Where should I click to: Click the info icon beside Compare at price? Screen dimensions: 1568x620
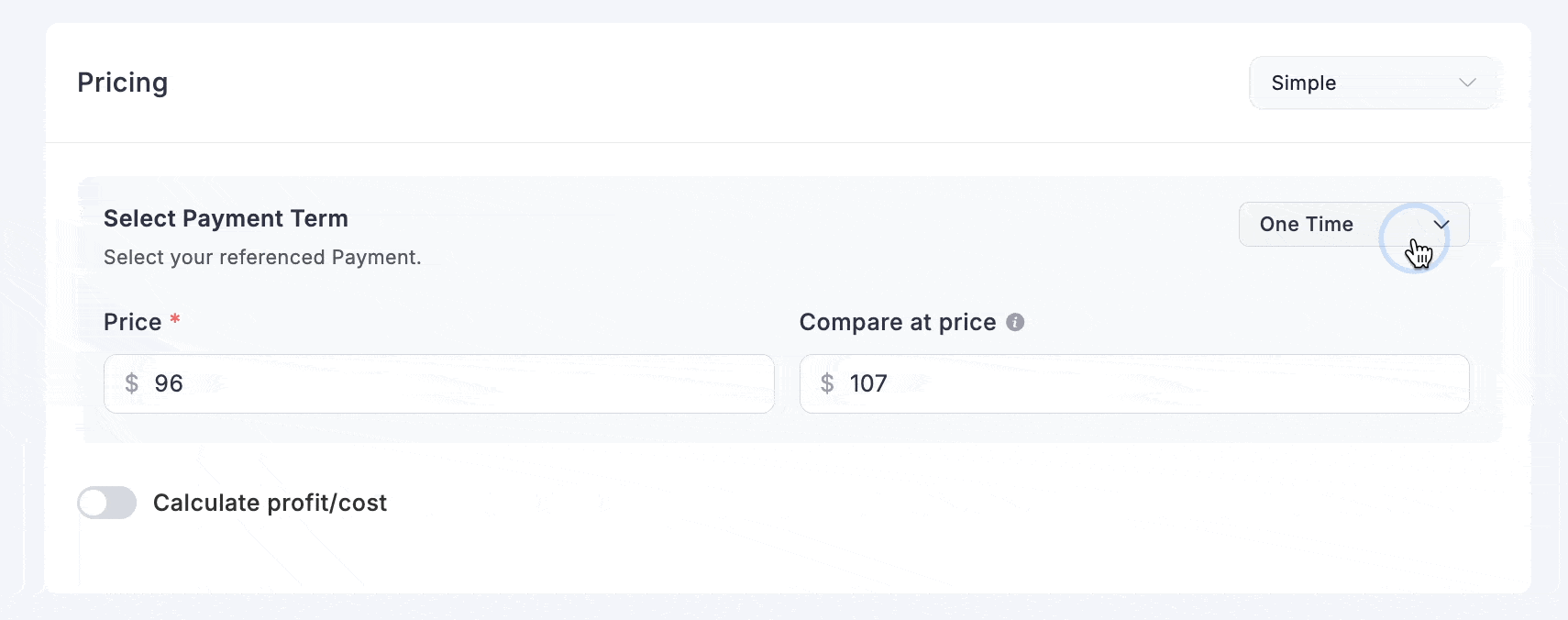coord(1015,322)
